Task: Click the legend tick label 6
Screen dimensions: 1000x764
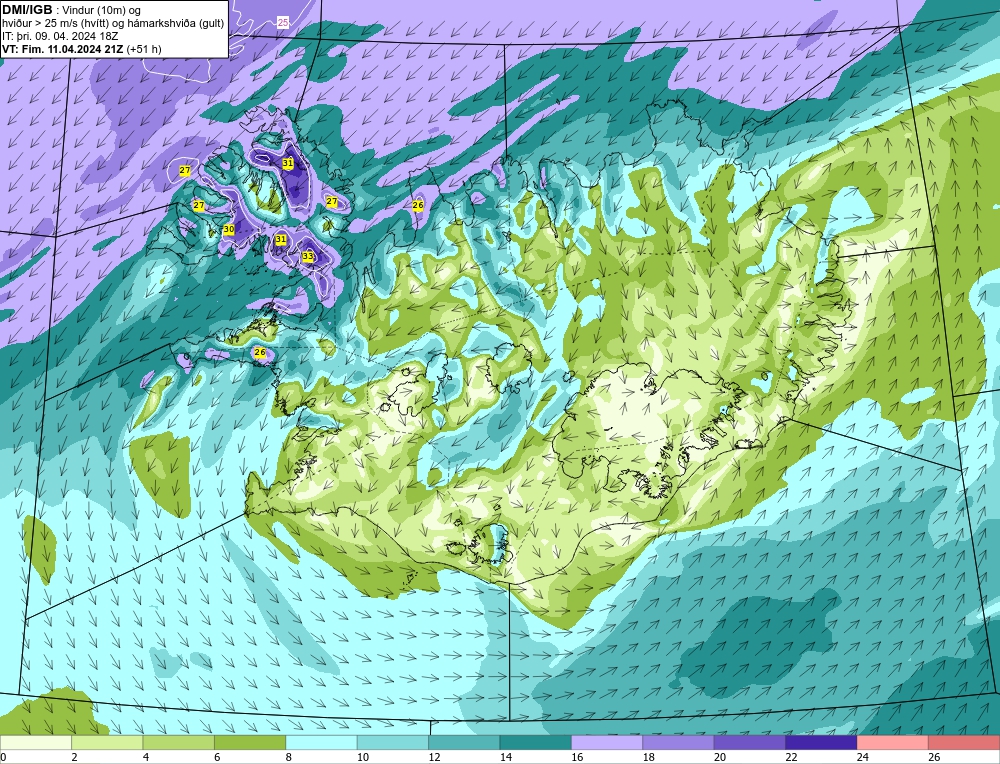Action: [217, 757]
